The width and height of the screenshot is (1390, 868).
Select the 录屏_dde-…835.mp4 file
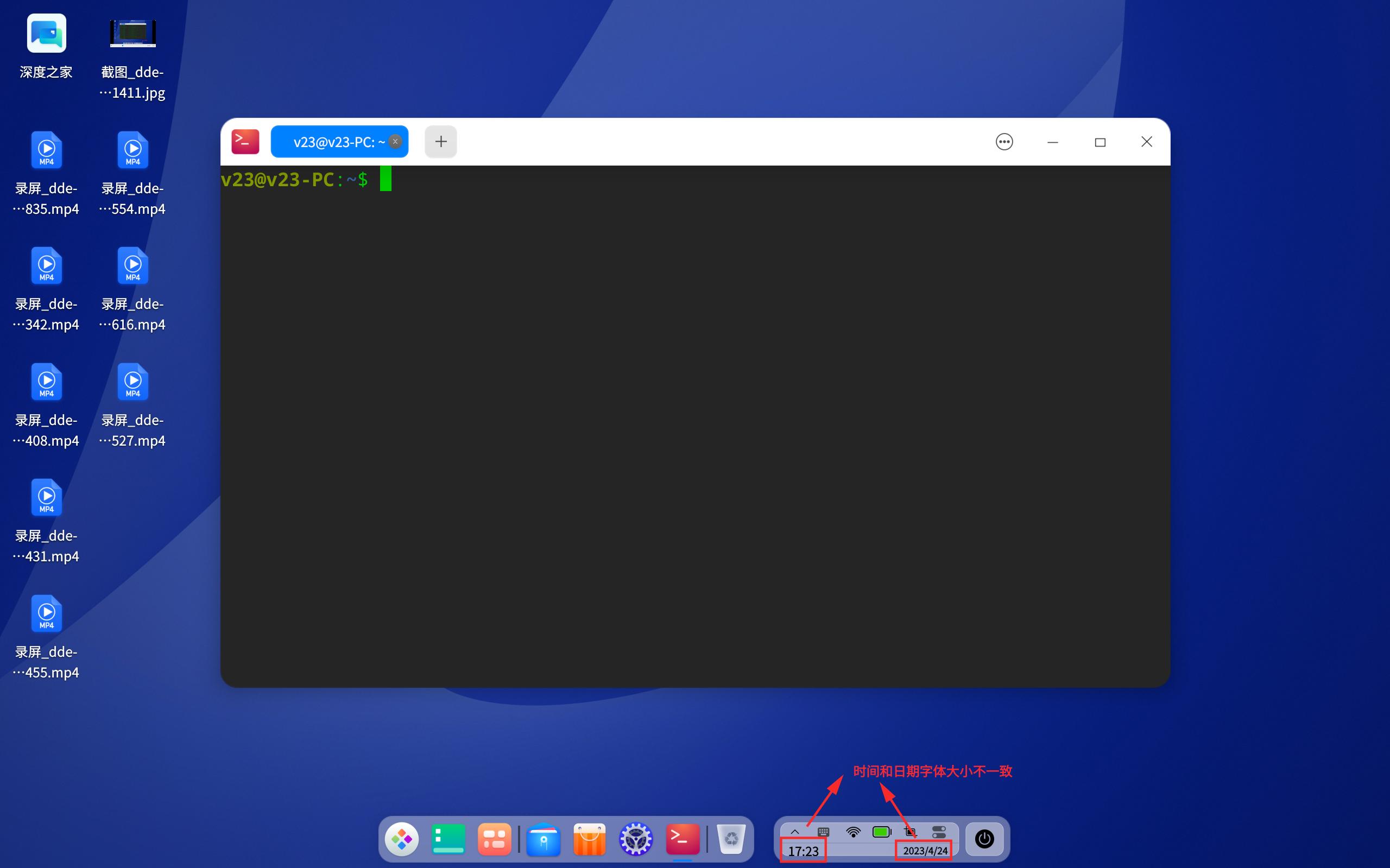[x=46, y=174]
